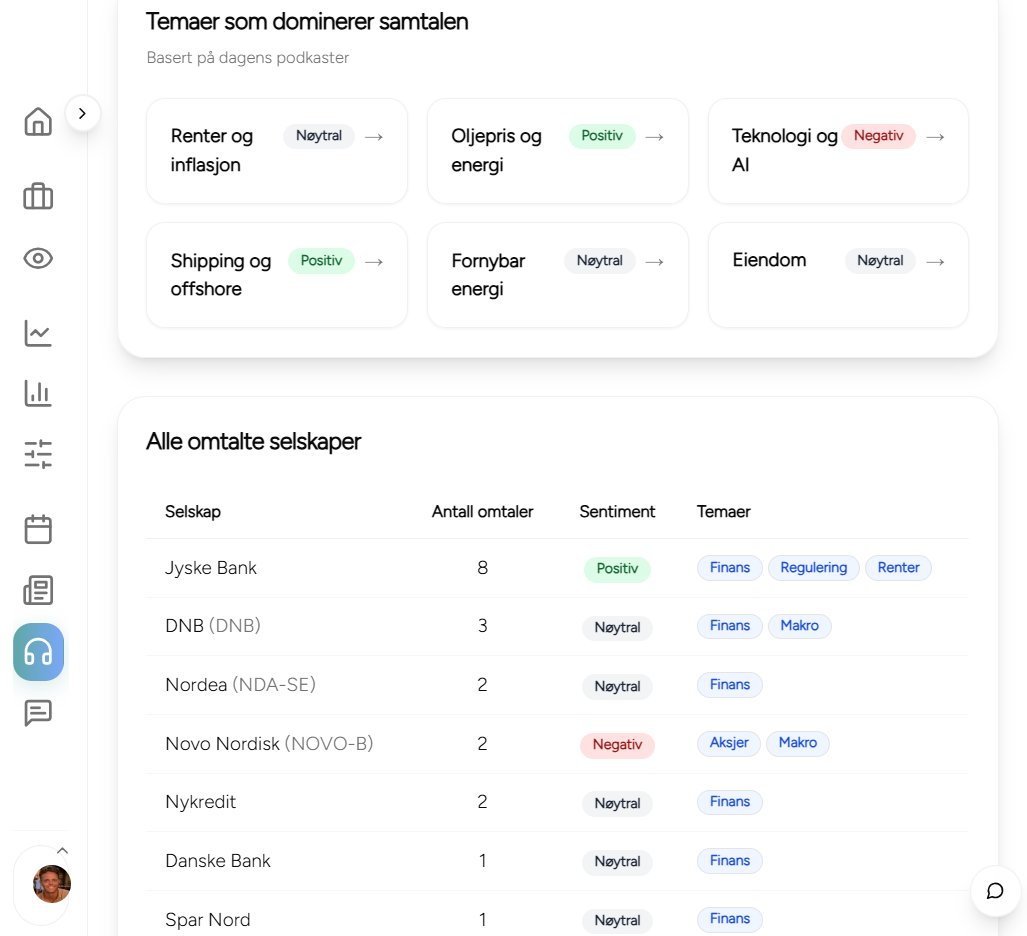Image resolution: width=1027 pixels, height=936 pixels.
Task: Click the Finans tag for Jyske Bank
Action: click(730, 568)
